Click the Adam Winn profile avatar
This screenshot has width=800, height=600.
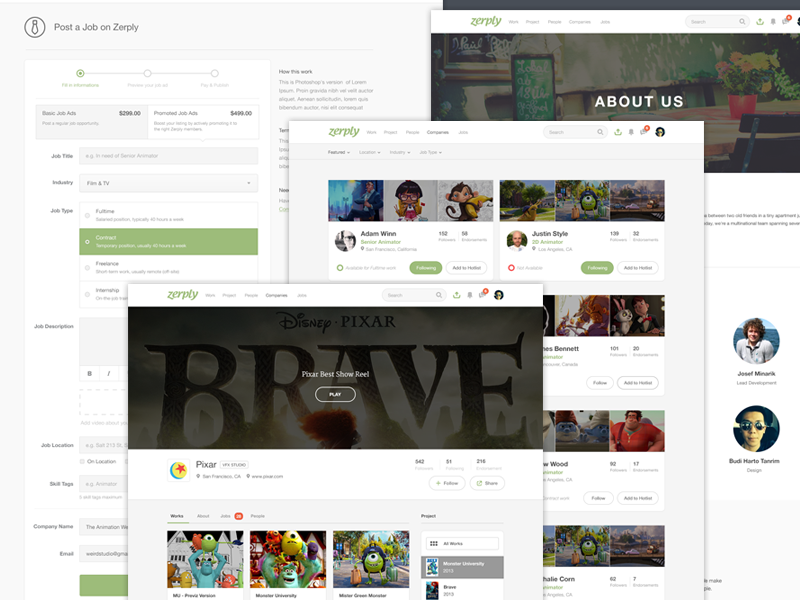(345, 241)
